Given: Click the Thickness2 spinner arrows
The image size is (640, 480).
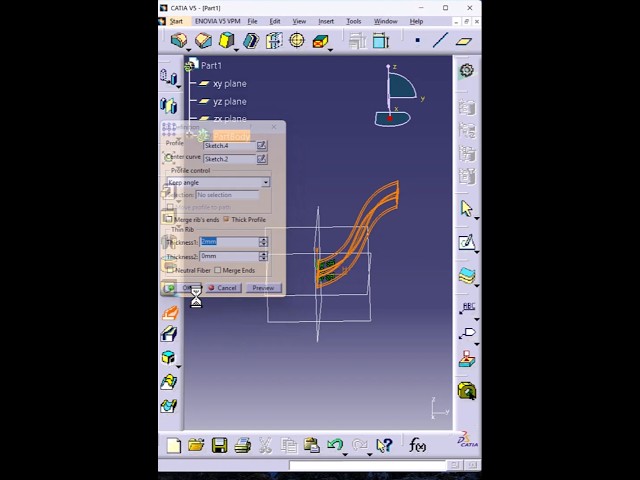Looking at the screenshot, I should click(263, 256).
